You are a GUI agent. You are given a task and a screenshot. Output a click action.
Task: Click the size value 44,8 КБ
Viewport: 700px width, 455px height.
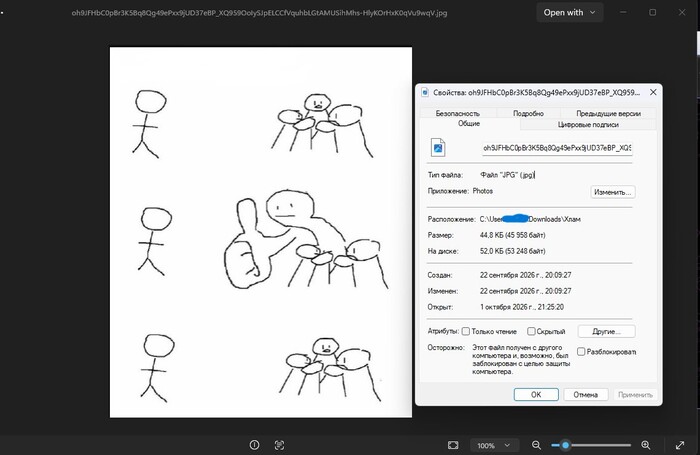coord(512,235)
